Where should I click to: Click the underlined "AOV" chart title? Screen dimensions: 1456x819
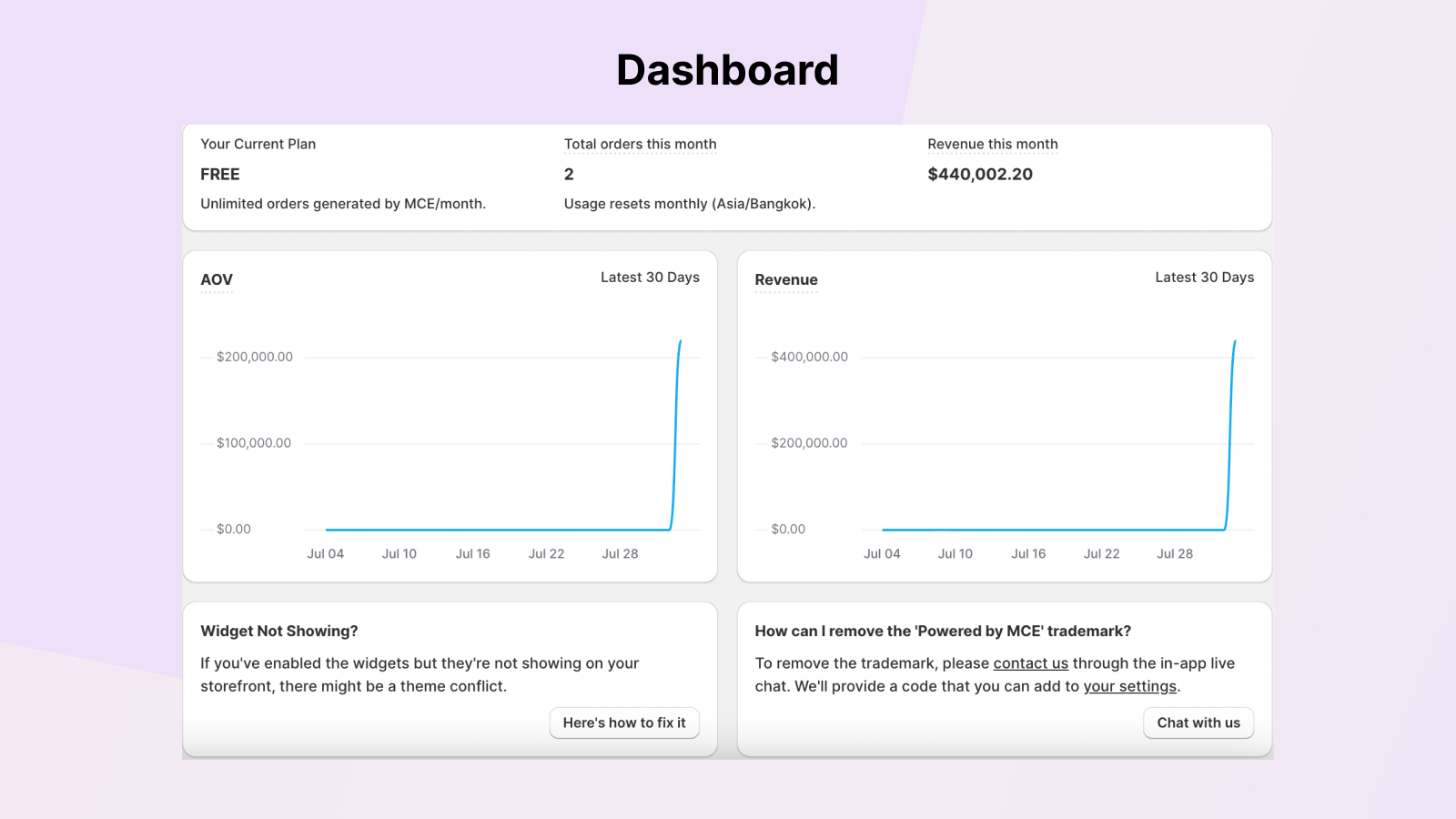pyautogui.click(x=216, y=279)
